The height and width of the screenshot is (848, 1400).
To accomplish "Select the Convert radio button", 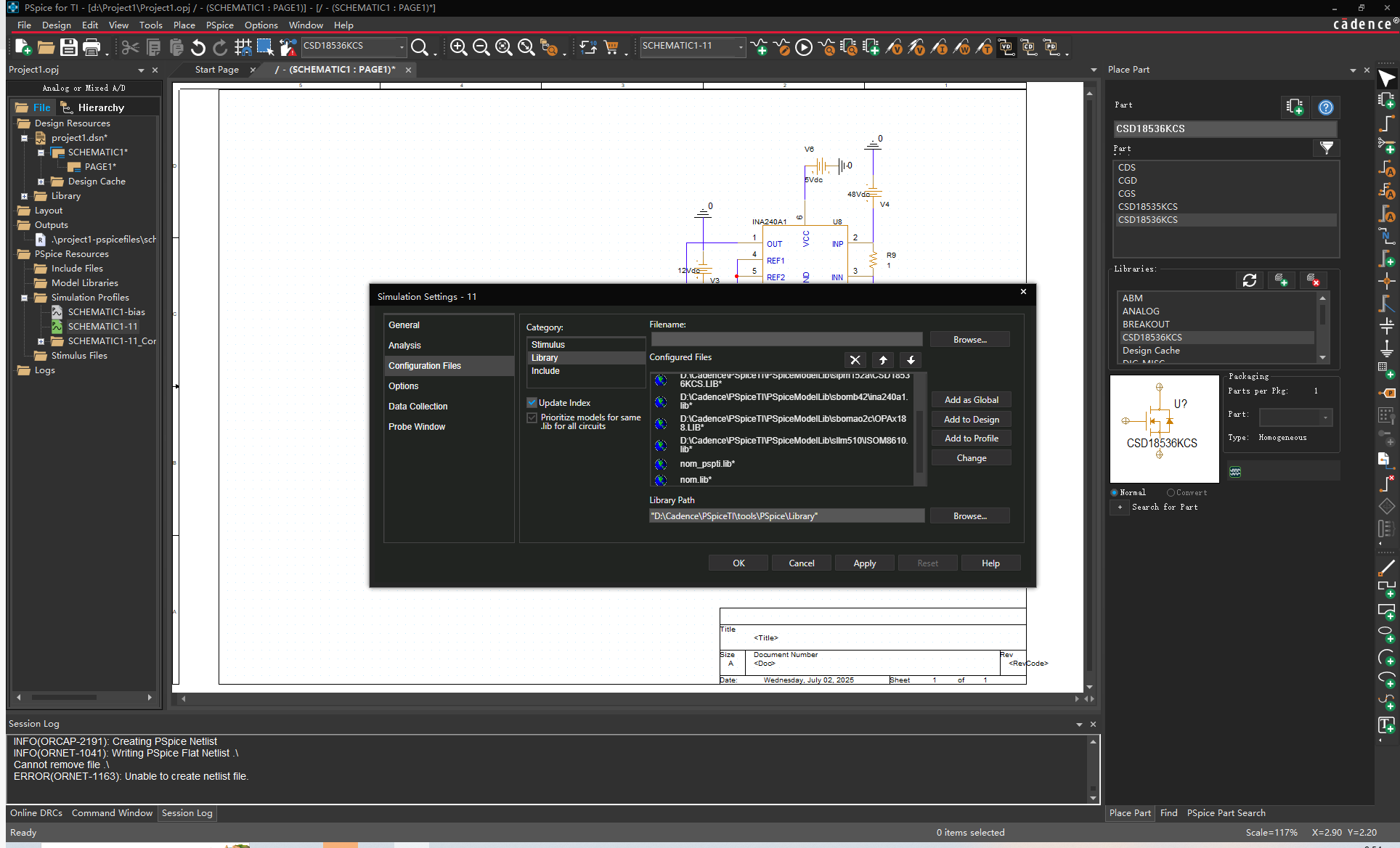I will point(1171,493).
